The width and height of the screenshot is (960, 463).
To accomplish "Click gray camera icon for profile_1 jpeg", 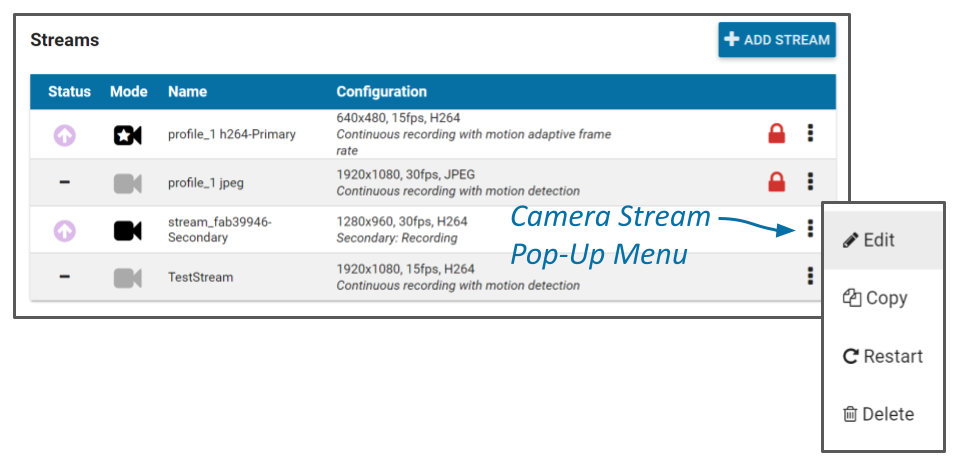I will point(127,183).
